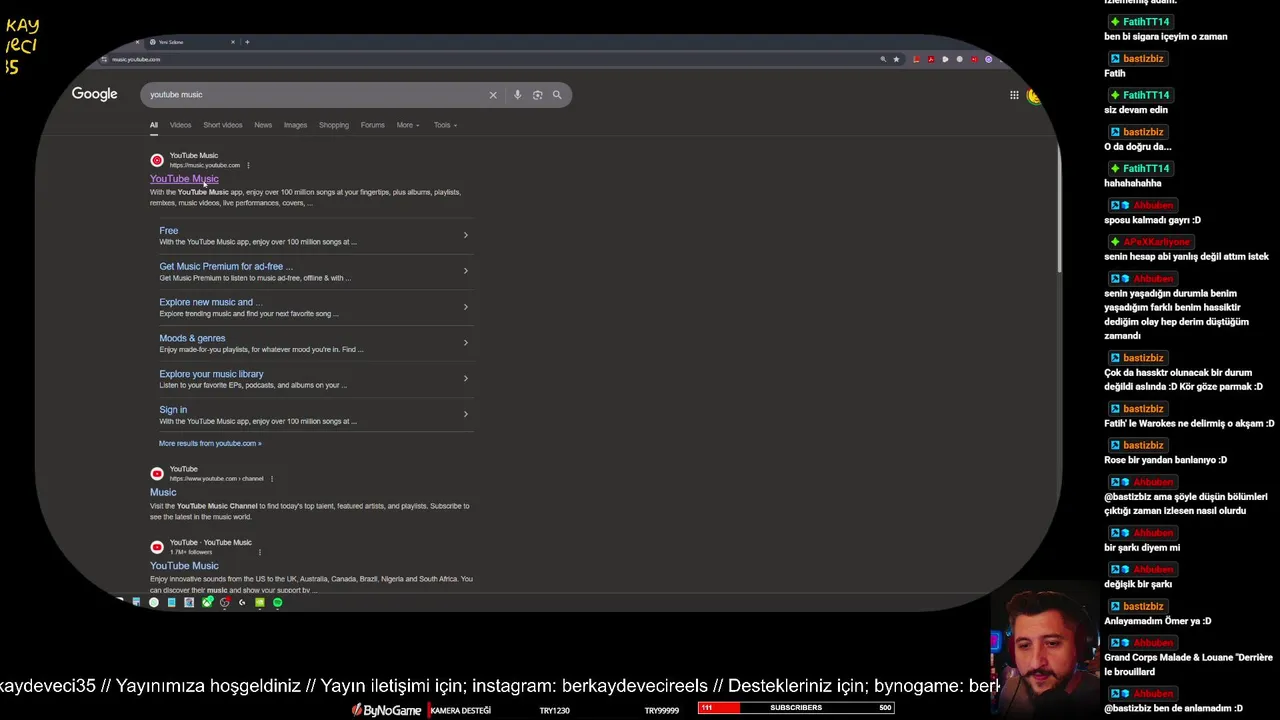
Task: Select the All results tab
Action: 154,125
